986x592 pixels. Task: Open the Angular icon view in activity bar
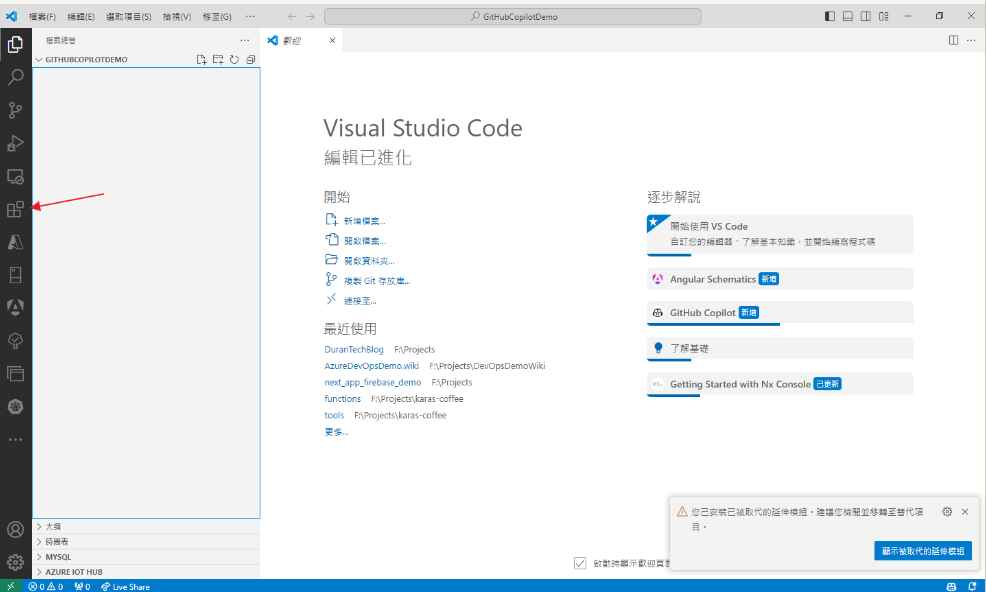tap(15, 307)
